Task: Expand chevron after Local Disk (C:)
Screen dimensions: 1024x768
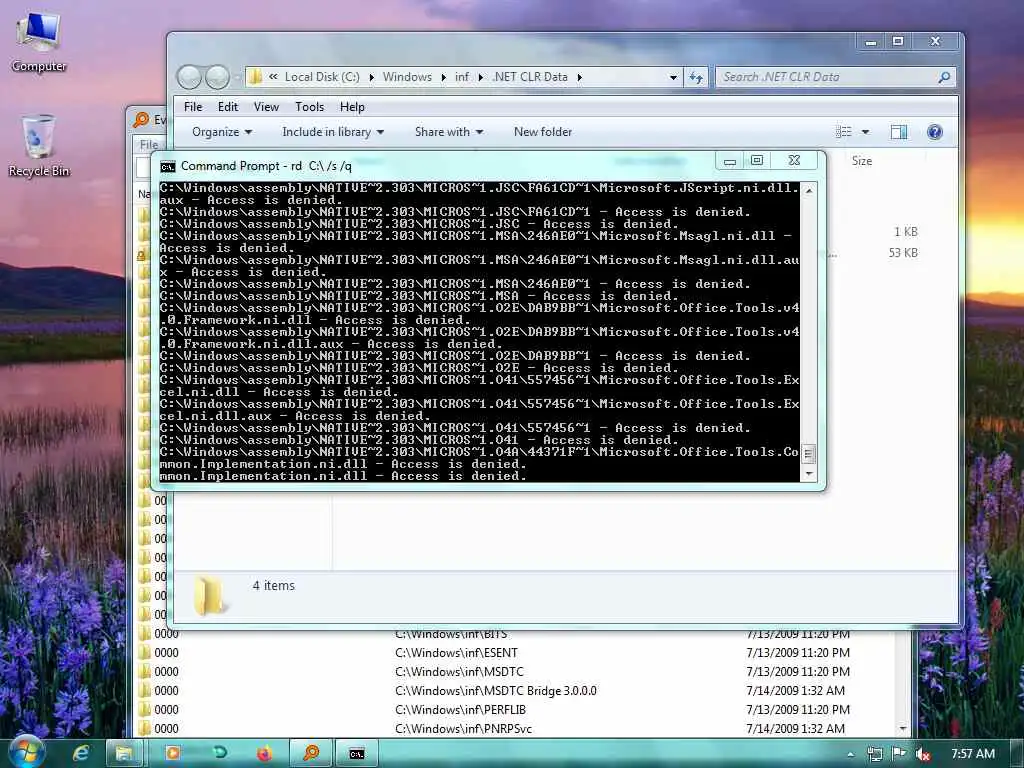Action: pos(371,77)
